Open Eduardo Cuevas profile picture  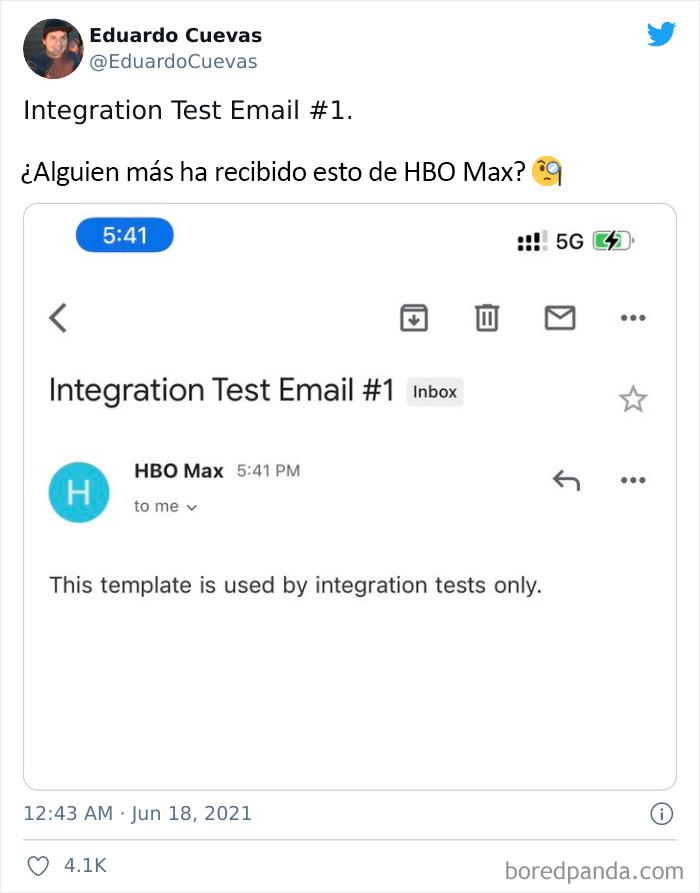click(53, 48)
